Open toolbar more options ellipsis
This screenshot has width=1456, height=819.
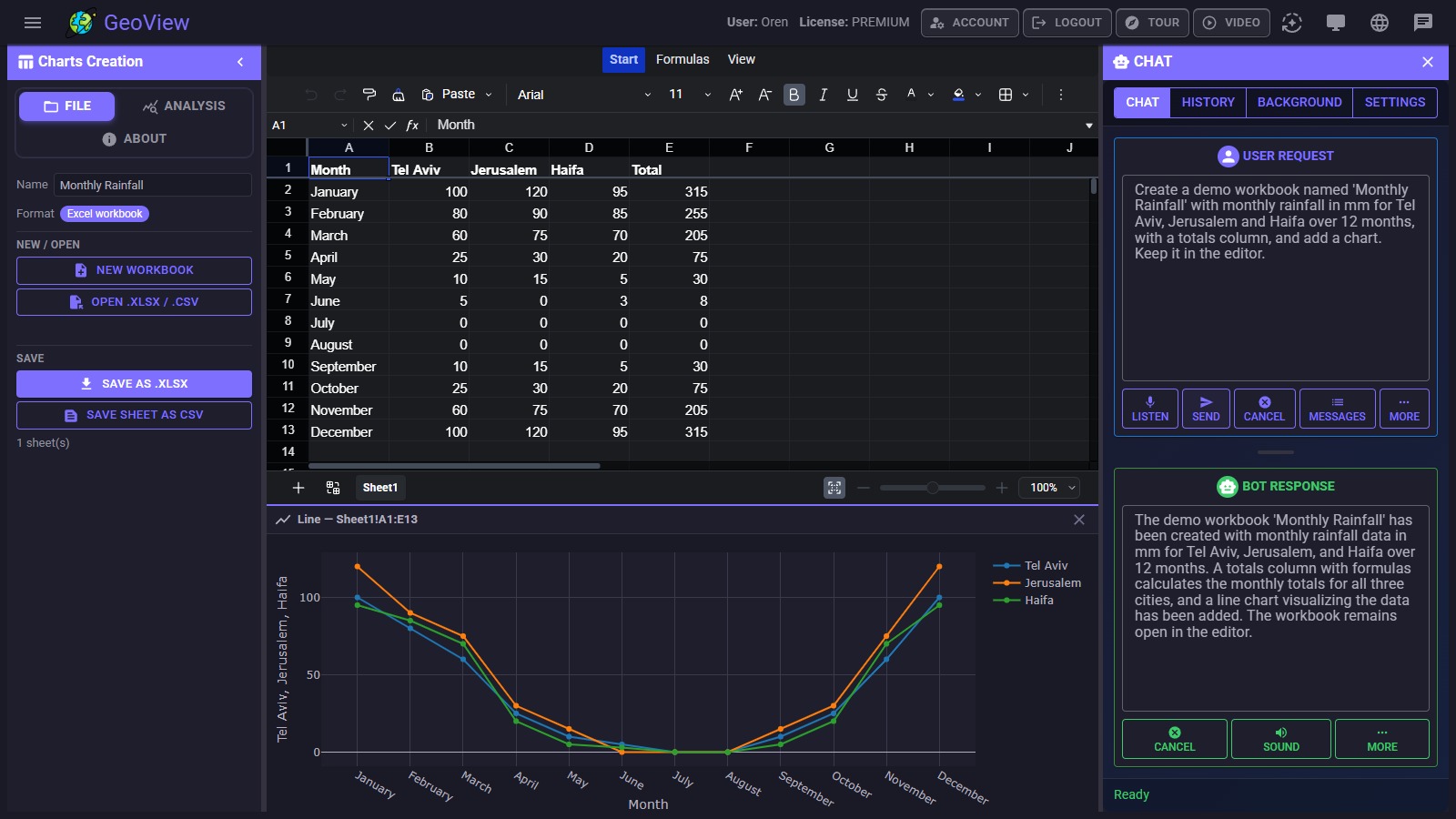tap(1060, 95)
